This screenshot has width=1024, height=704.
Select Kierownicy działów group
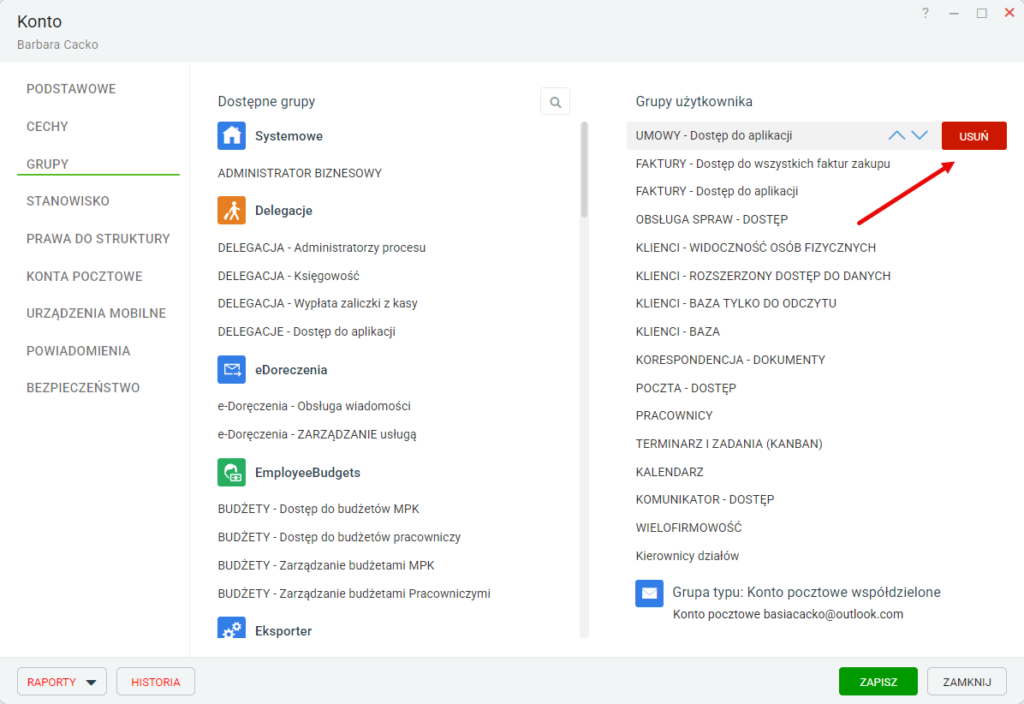pos(687,556)
